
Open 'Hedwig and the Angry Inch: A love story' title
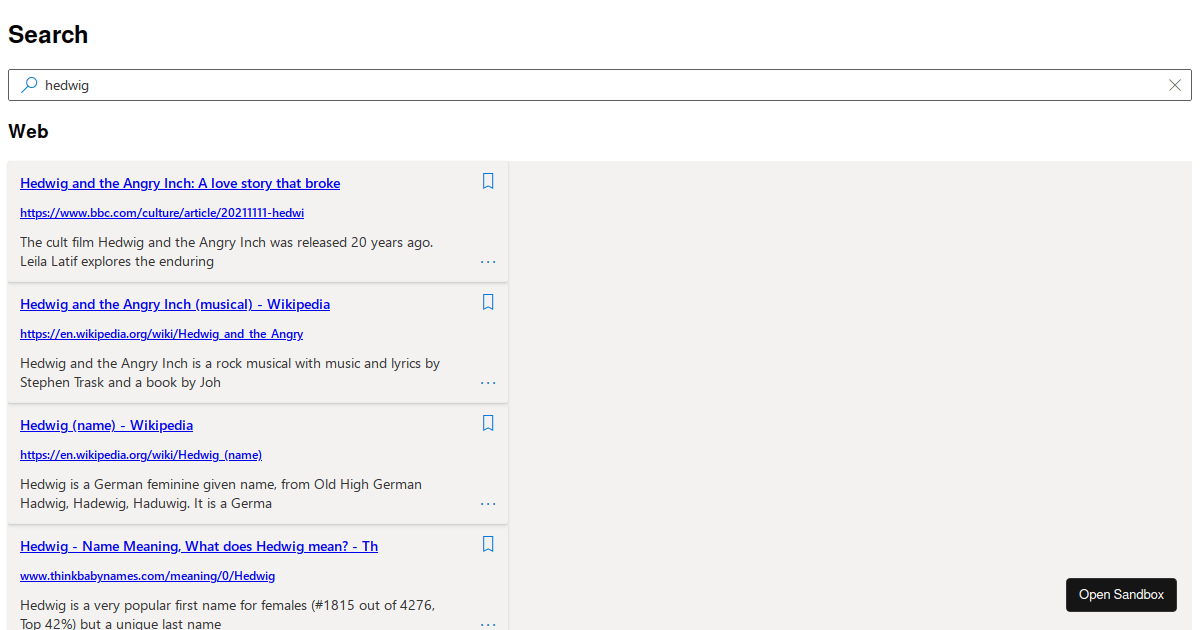180,183
